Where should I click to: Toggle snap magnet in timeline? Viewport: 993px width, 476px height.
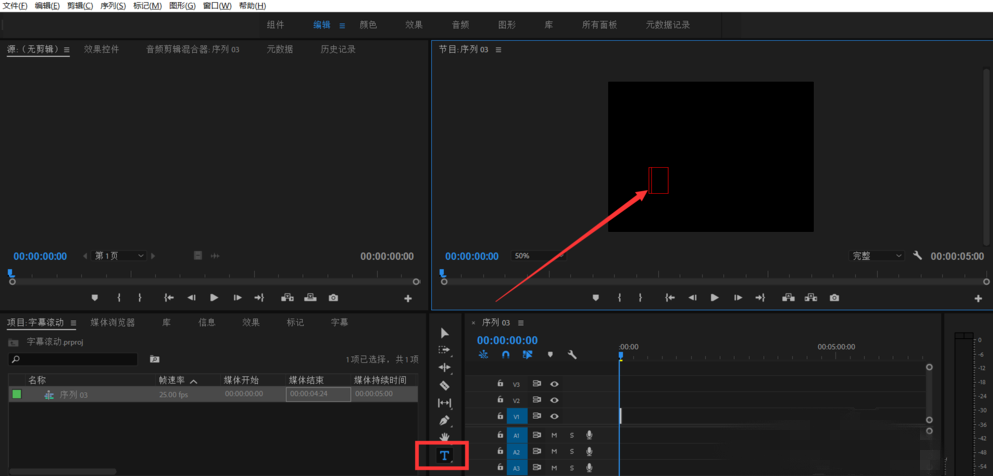[505, 354]
